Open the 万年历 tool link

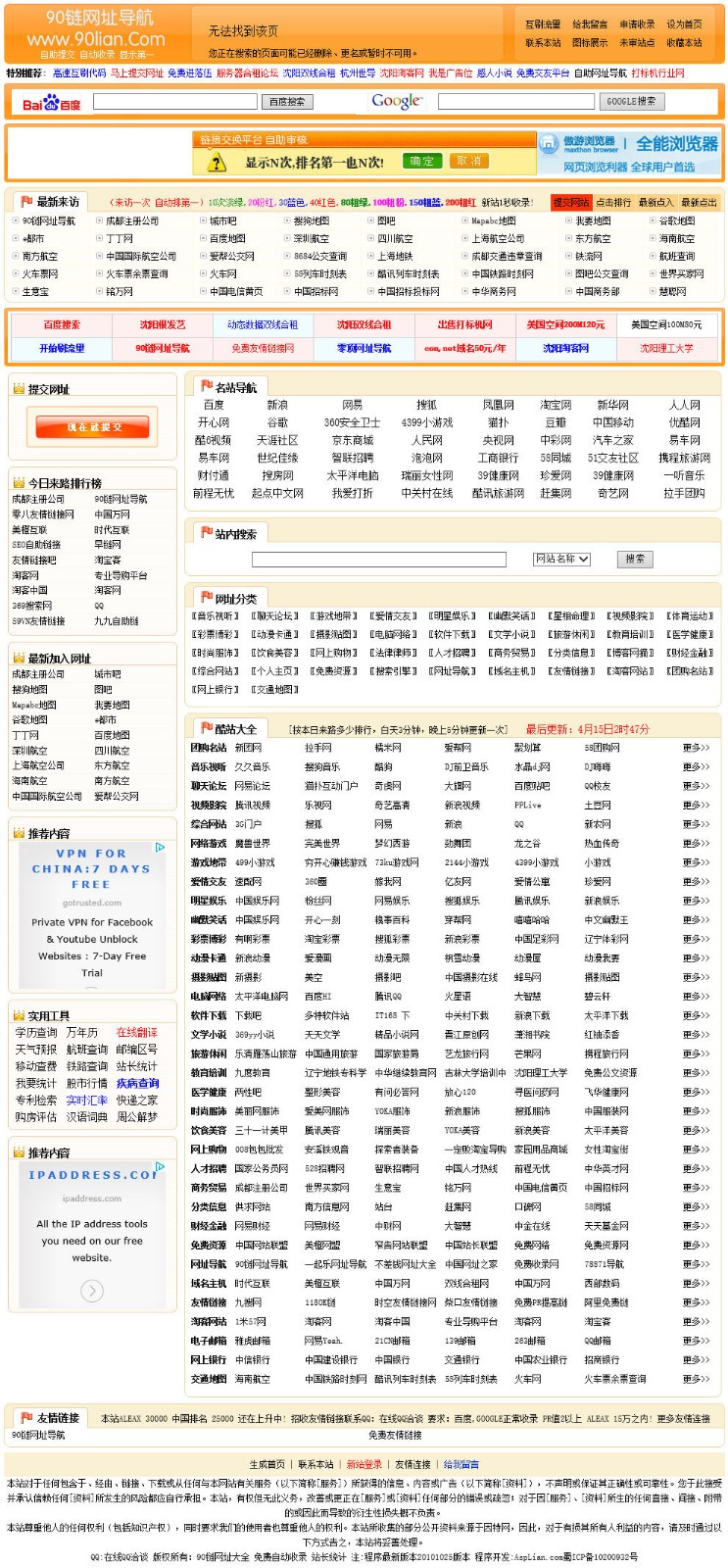click(x=82, y=1033)
